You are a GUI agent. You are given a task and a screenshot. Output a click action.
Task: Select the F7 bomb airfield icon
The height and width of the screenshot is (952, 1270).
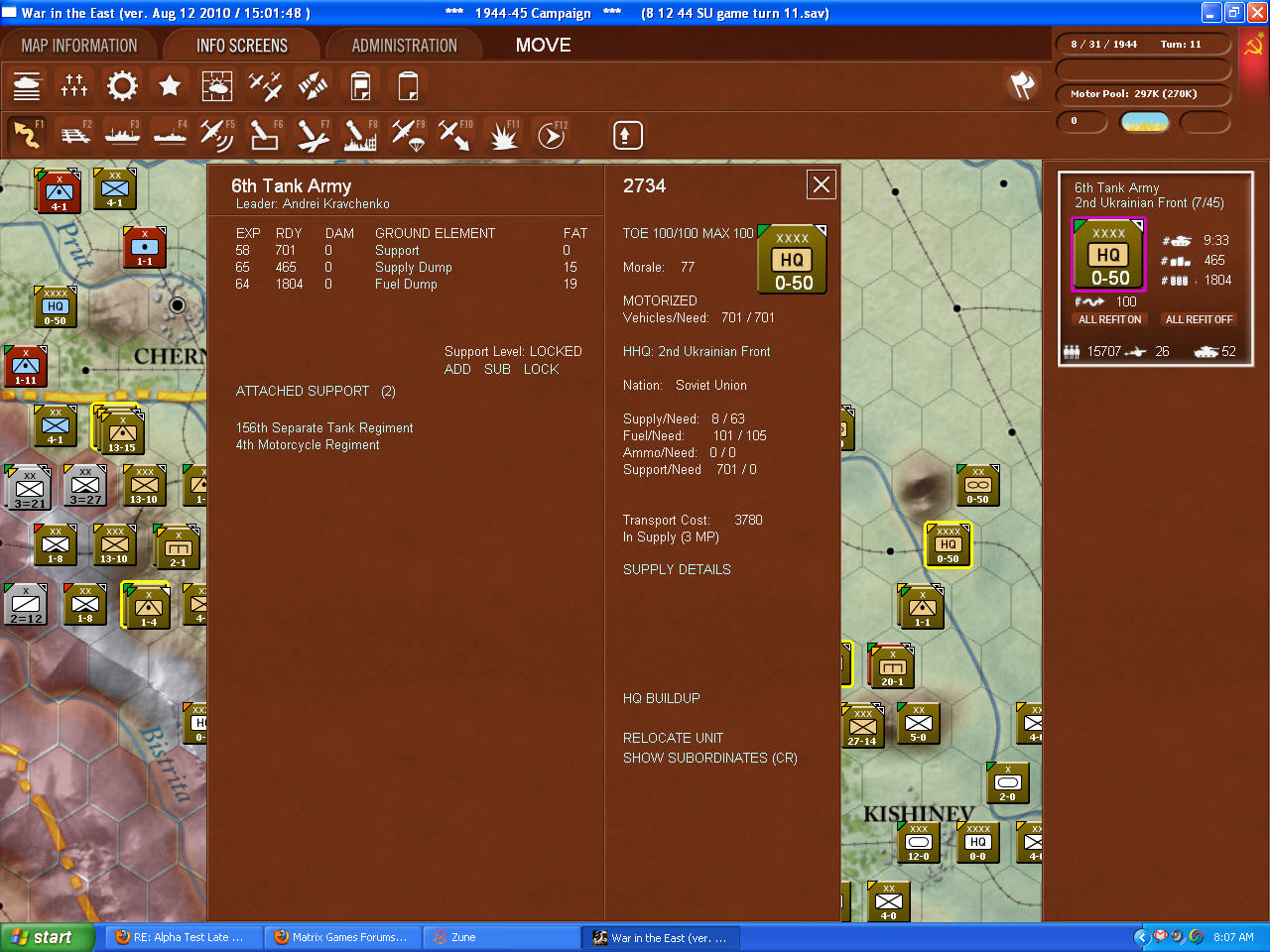point(313,135)
